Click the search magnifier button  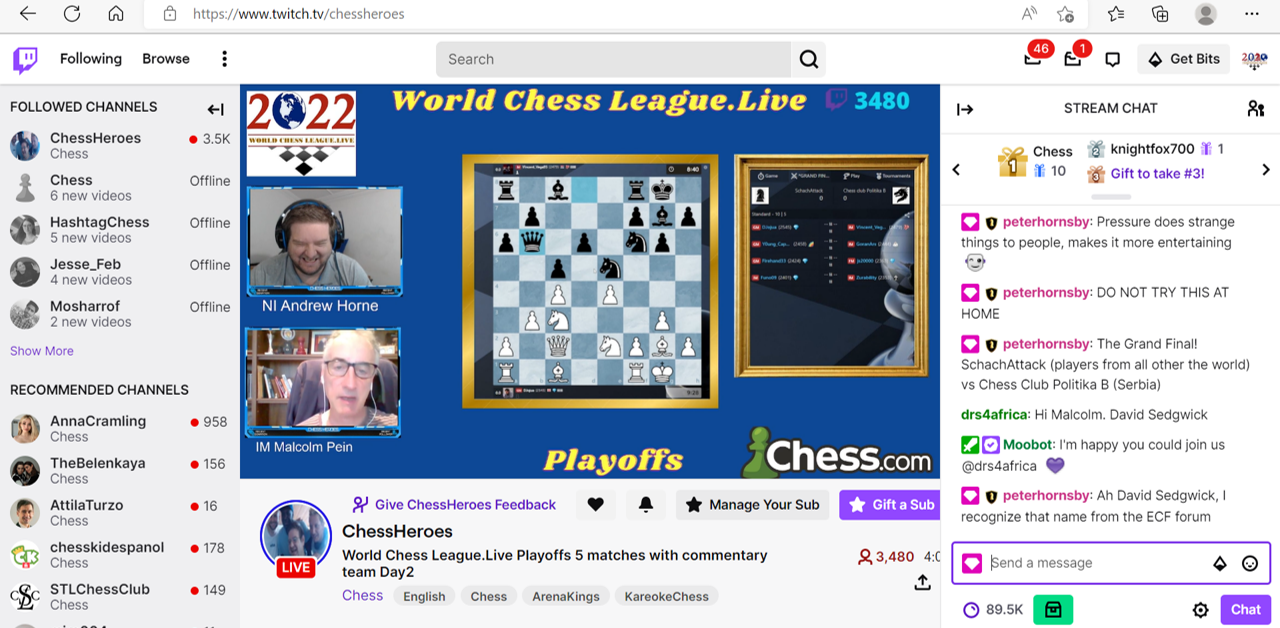809,59
